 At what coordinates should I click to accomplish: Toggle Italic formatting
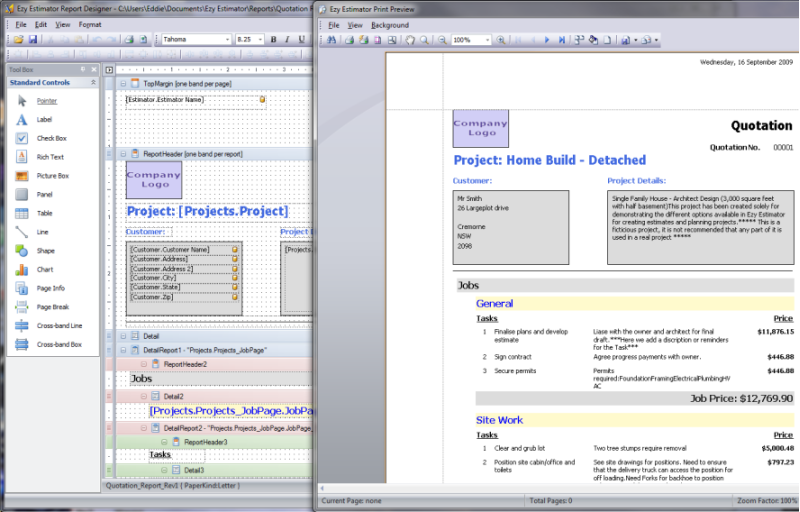(286, 39)
